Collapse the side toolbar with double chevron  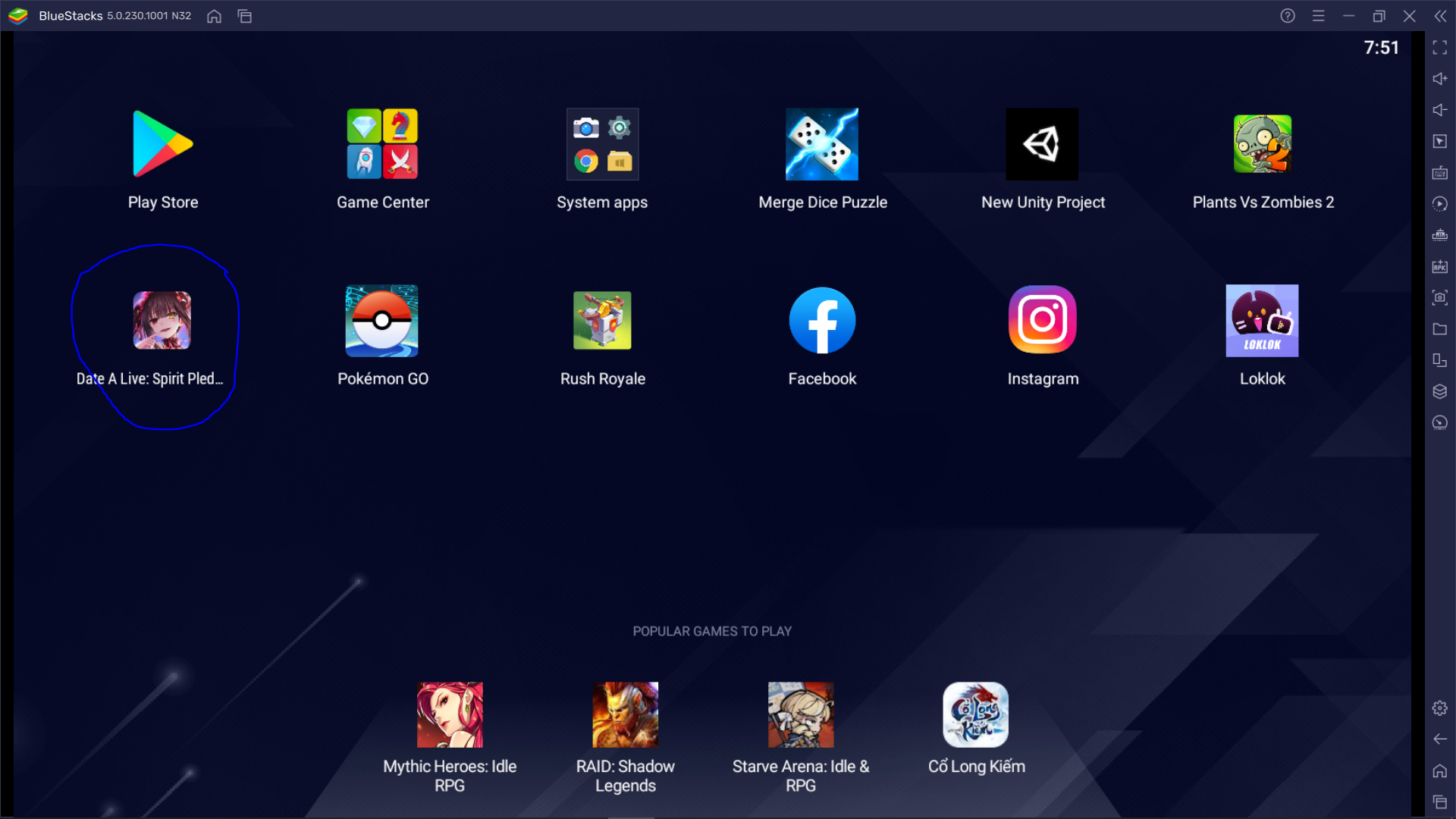1440,16
